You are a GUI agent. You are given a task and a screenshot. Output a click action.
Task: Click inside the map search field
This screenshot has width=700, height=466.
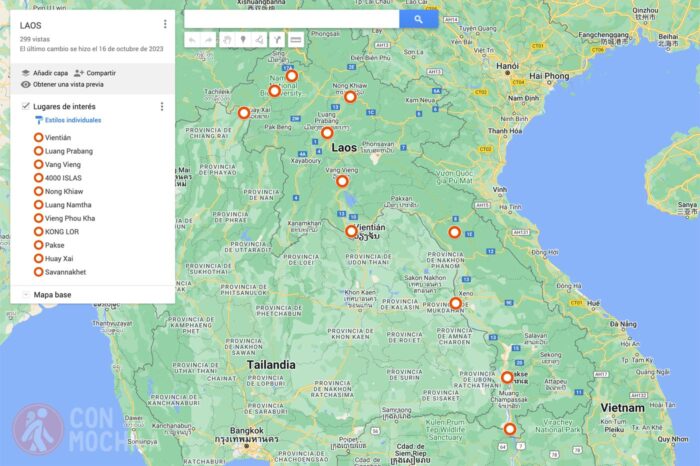292,19
